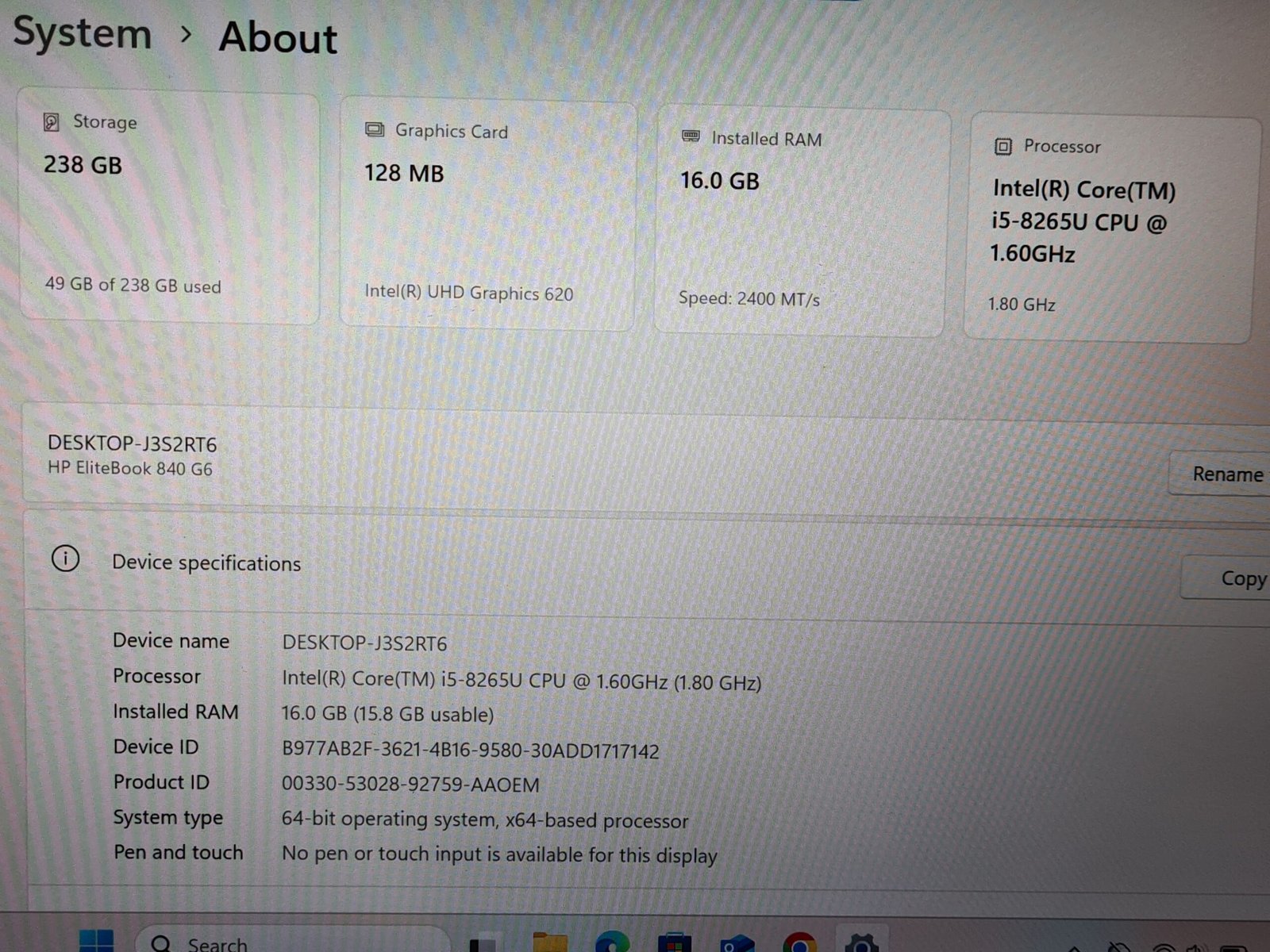Open the Windows Start menu
The width and height of the screenshot is (1270, 952).
coord(96,942)
